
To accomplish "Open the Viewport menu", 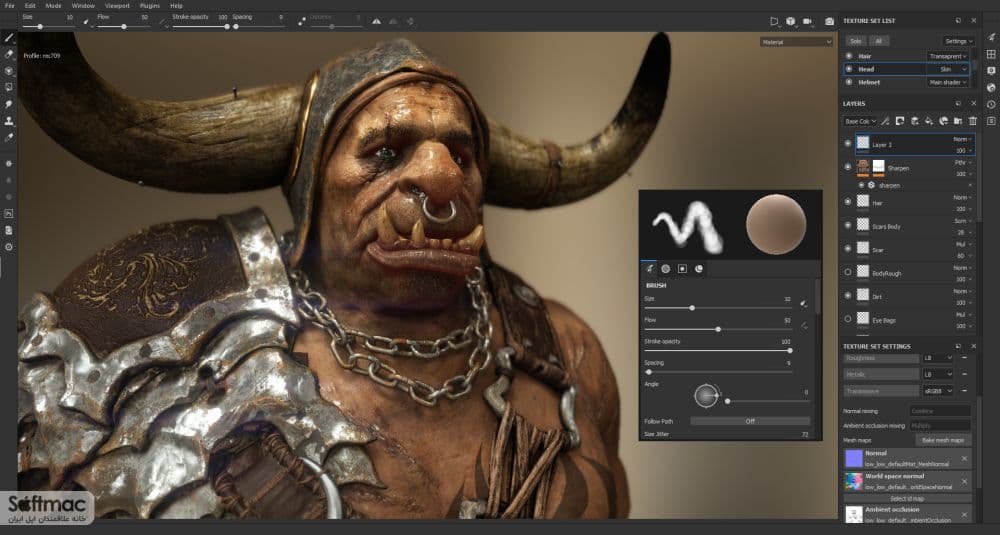I will tap(117, 6).
